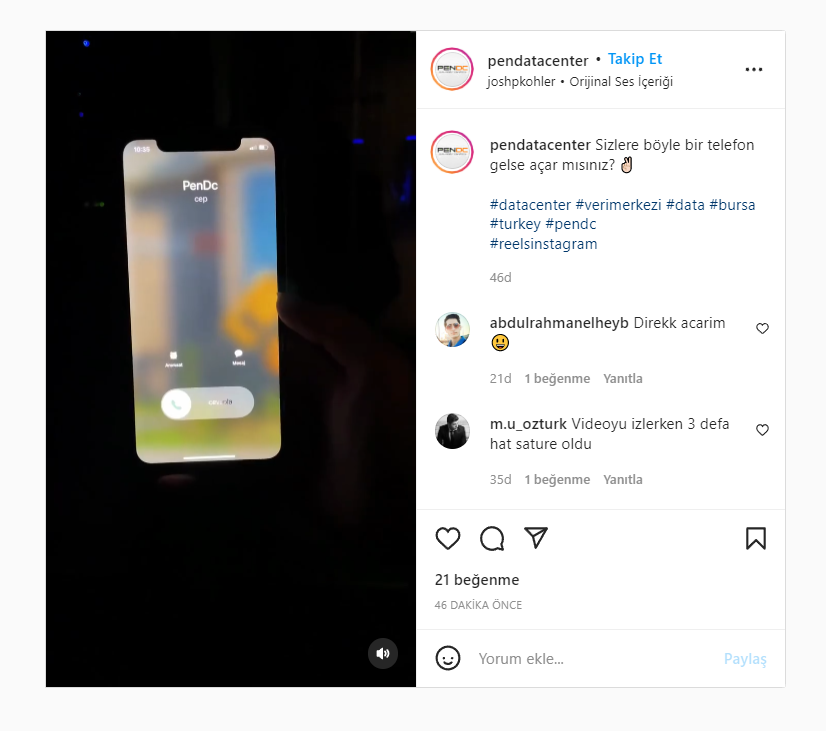Open pendatacenter profile picture in header
This screenshot has width=826, height=731.
[x=452, y=69]
